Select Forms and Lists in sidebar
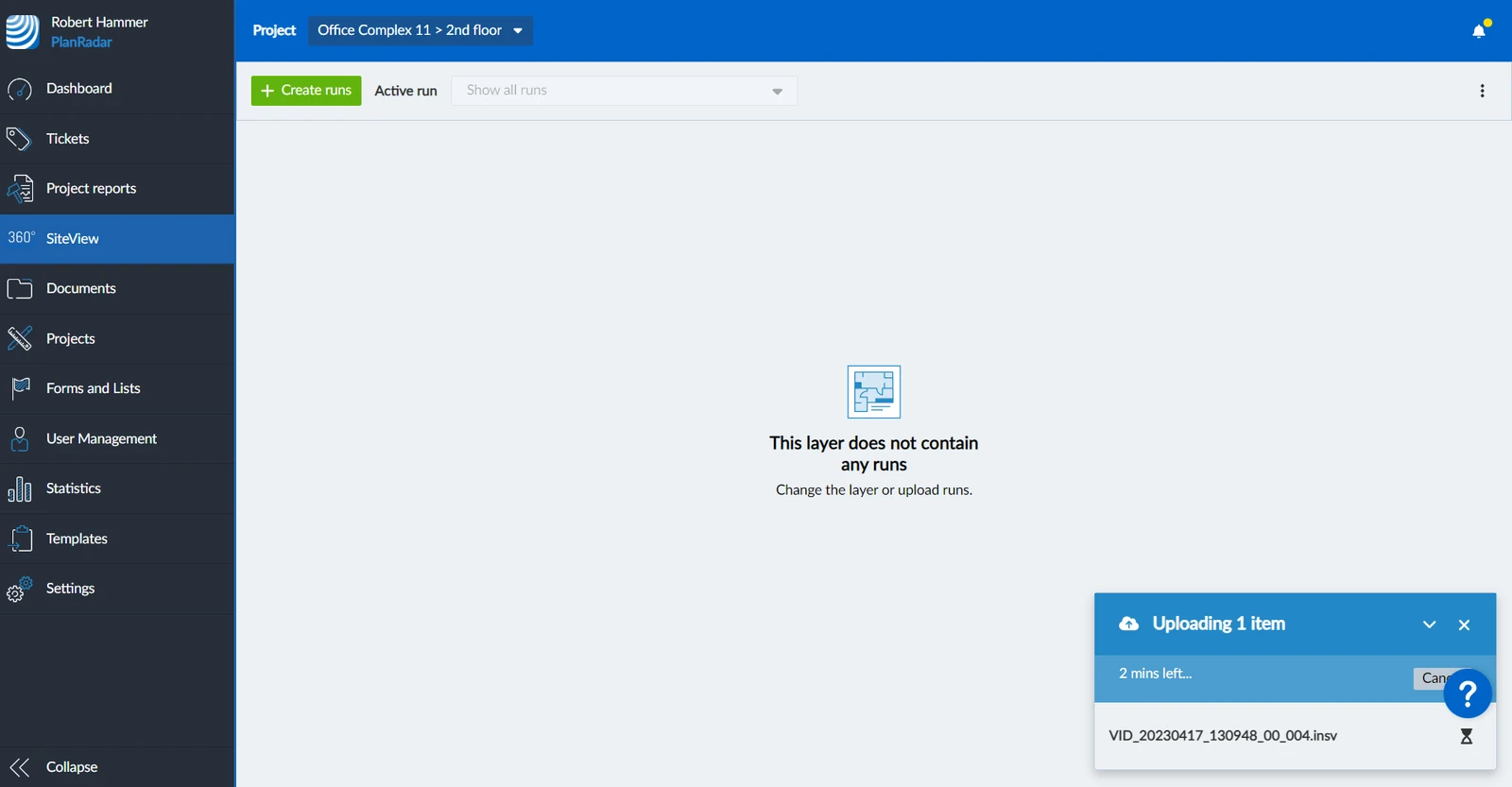Image resolution: width=1512 pixels, height=787 pixels. (117, 388)
